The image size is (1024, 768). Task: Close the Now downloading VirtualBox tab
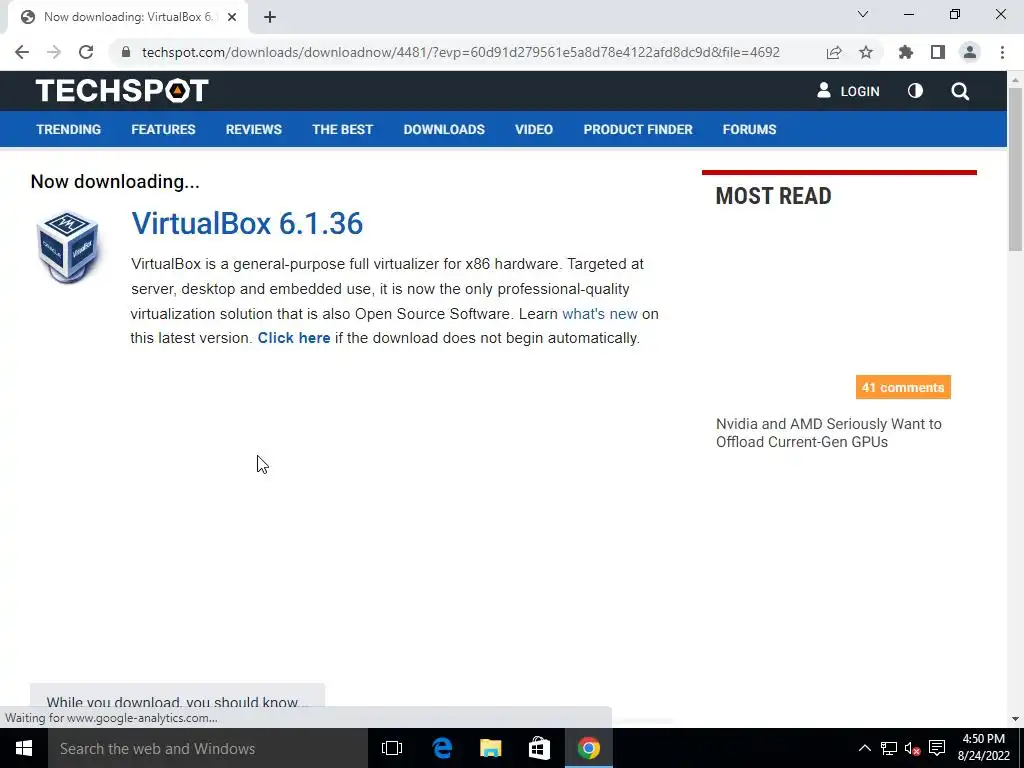coord(232,17)
